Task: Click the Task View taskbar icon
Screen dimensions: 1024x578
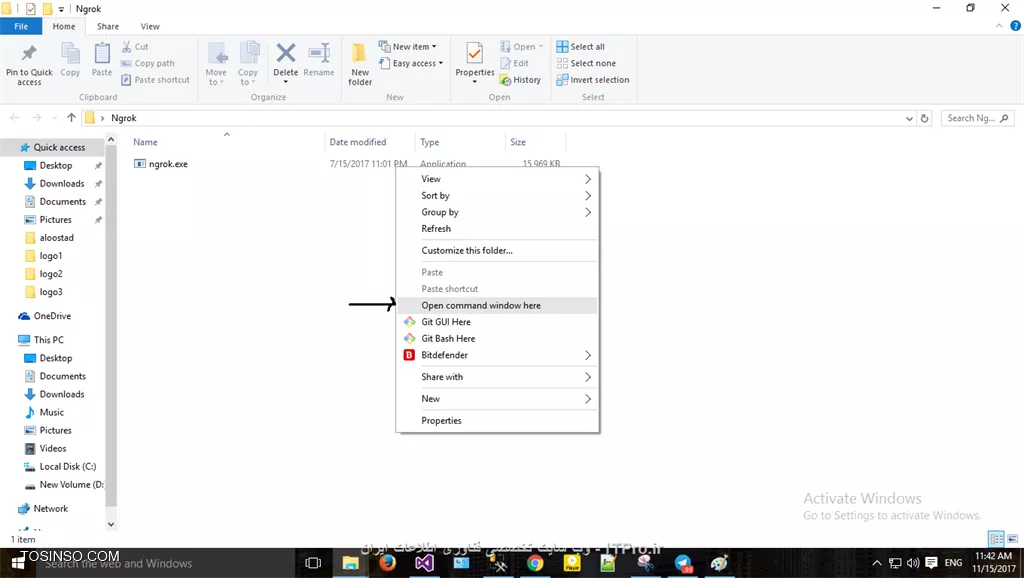Action: (x=313, y=563)
